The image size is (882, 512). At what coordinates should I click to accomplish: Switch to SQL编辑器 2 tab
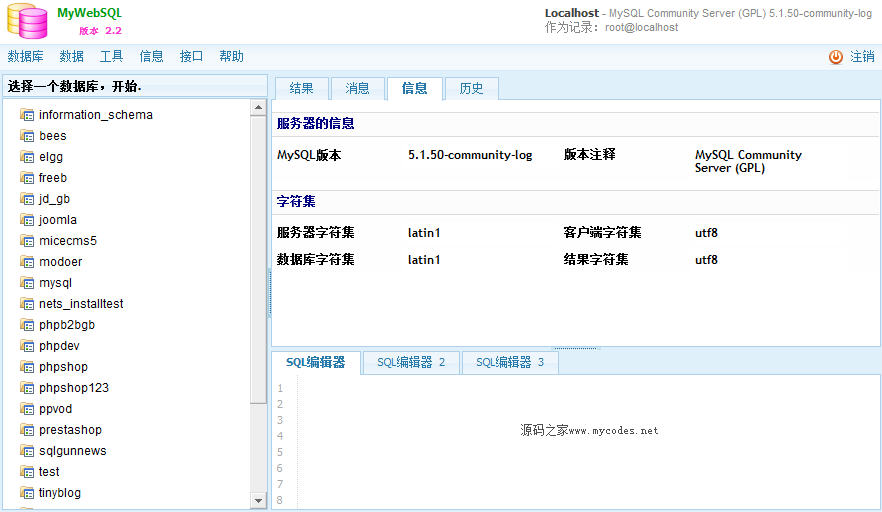pyautogui.click(x=411, y=362)
